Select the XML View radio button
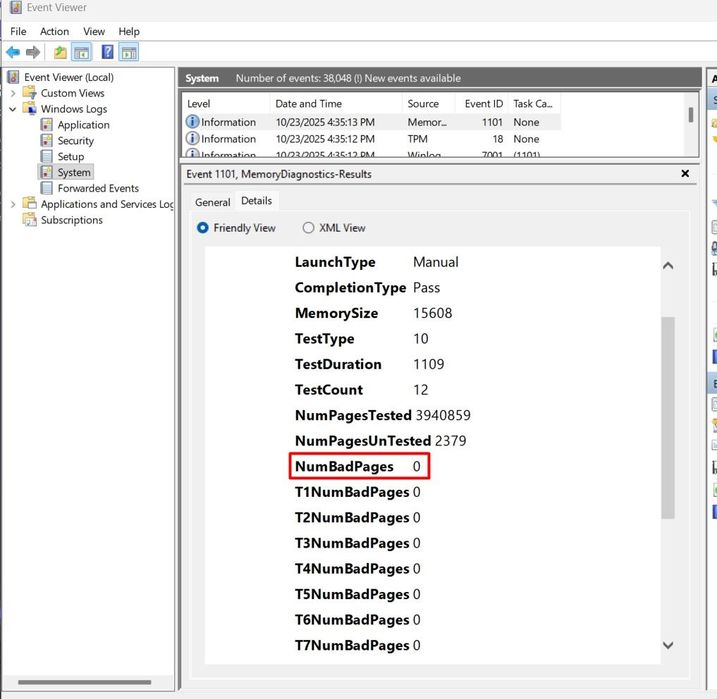 click(308, 228)
